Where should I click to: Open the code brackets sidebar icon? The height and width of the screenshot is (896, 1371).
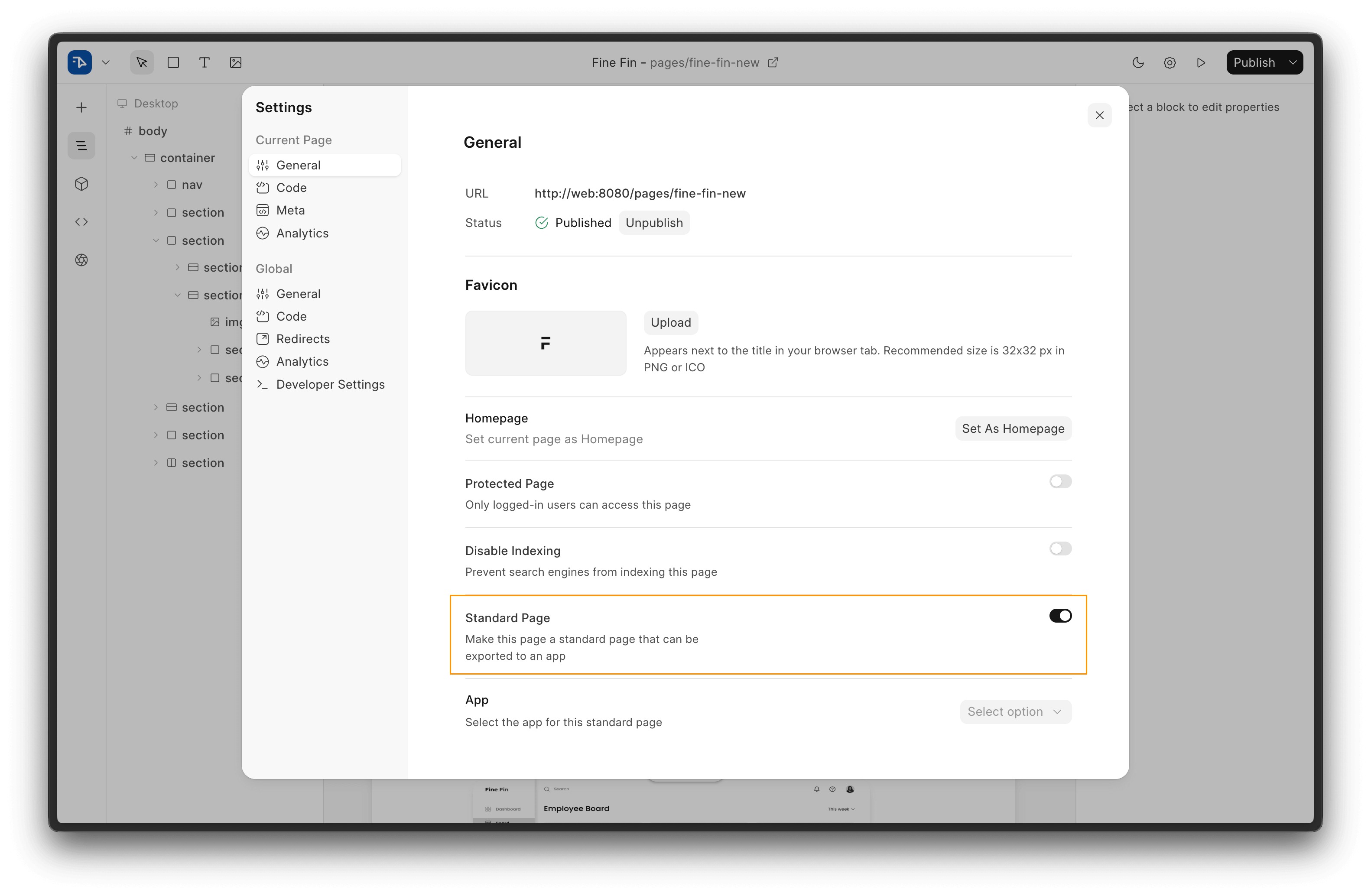[x=81, y=222]
